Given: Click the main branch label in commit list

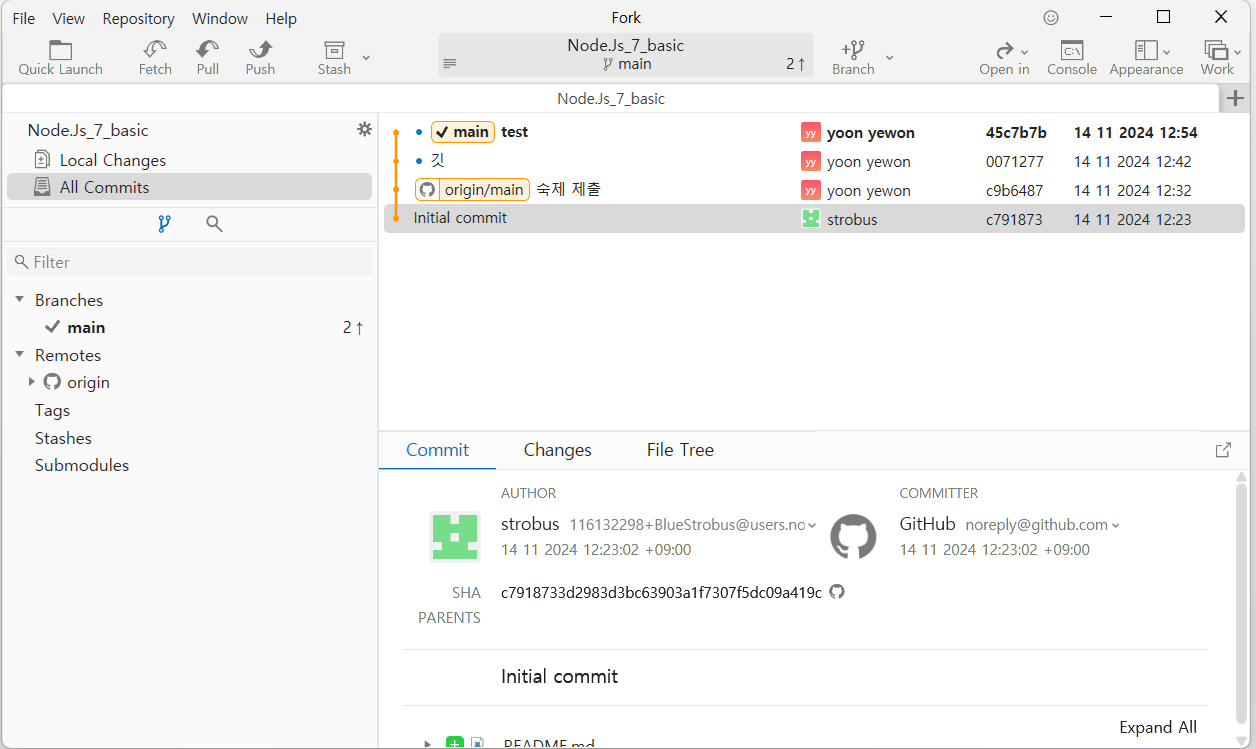Looking at the screenshot, I should [463, 132].
